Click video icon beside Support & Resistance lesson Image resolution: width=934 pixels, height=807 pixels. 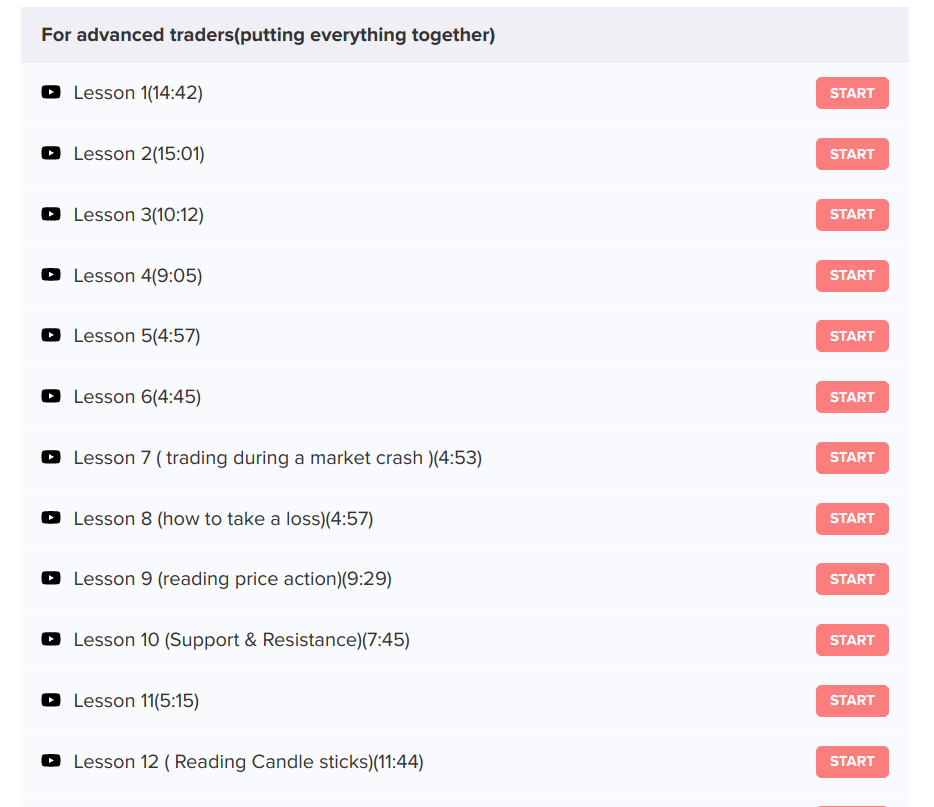click(51, 640)
